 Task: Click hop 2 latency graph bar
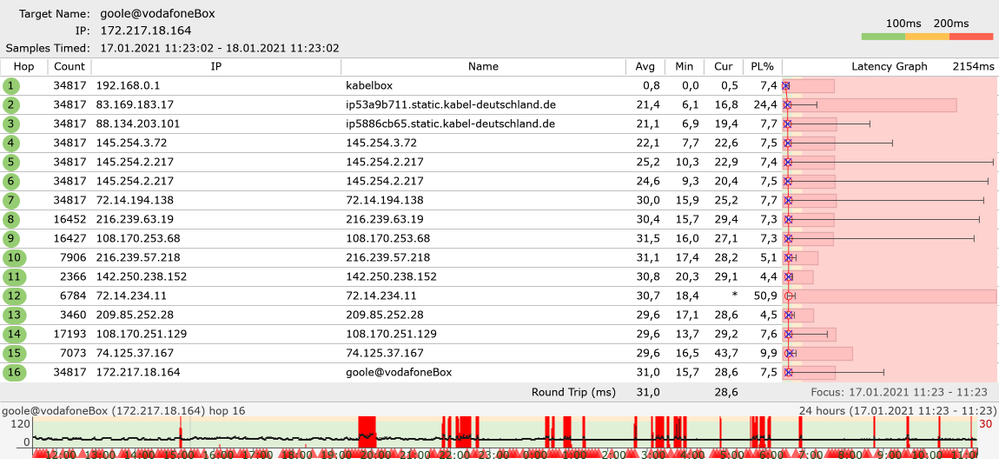(870, 105)
